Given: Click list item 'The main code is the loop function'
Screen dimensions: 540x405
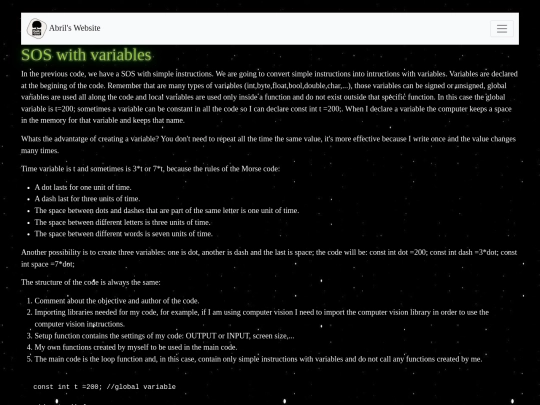Looking at the screenshot, I should coord(258,359).
